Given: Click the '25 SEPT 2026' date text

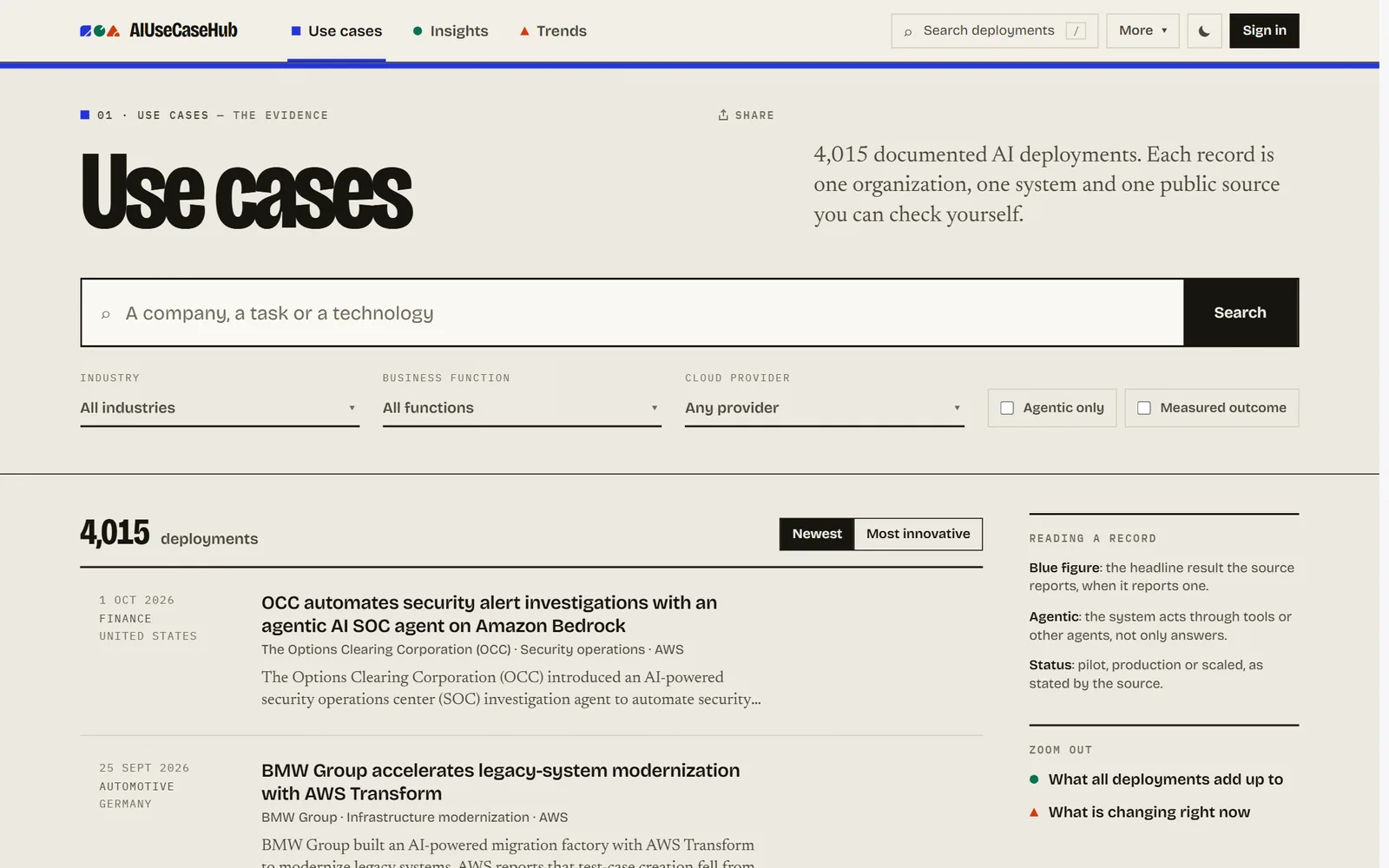Looking at the screenshot, I should (x=144, y=768).
